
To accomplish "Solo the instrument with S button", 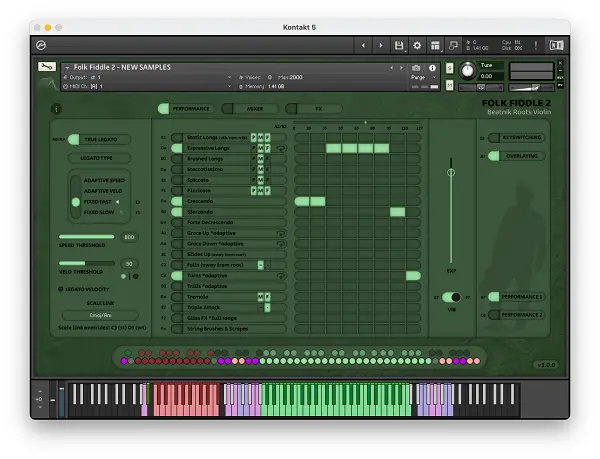I will tap(450, 68).
